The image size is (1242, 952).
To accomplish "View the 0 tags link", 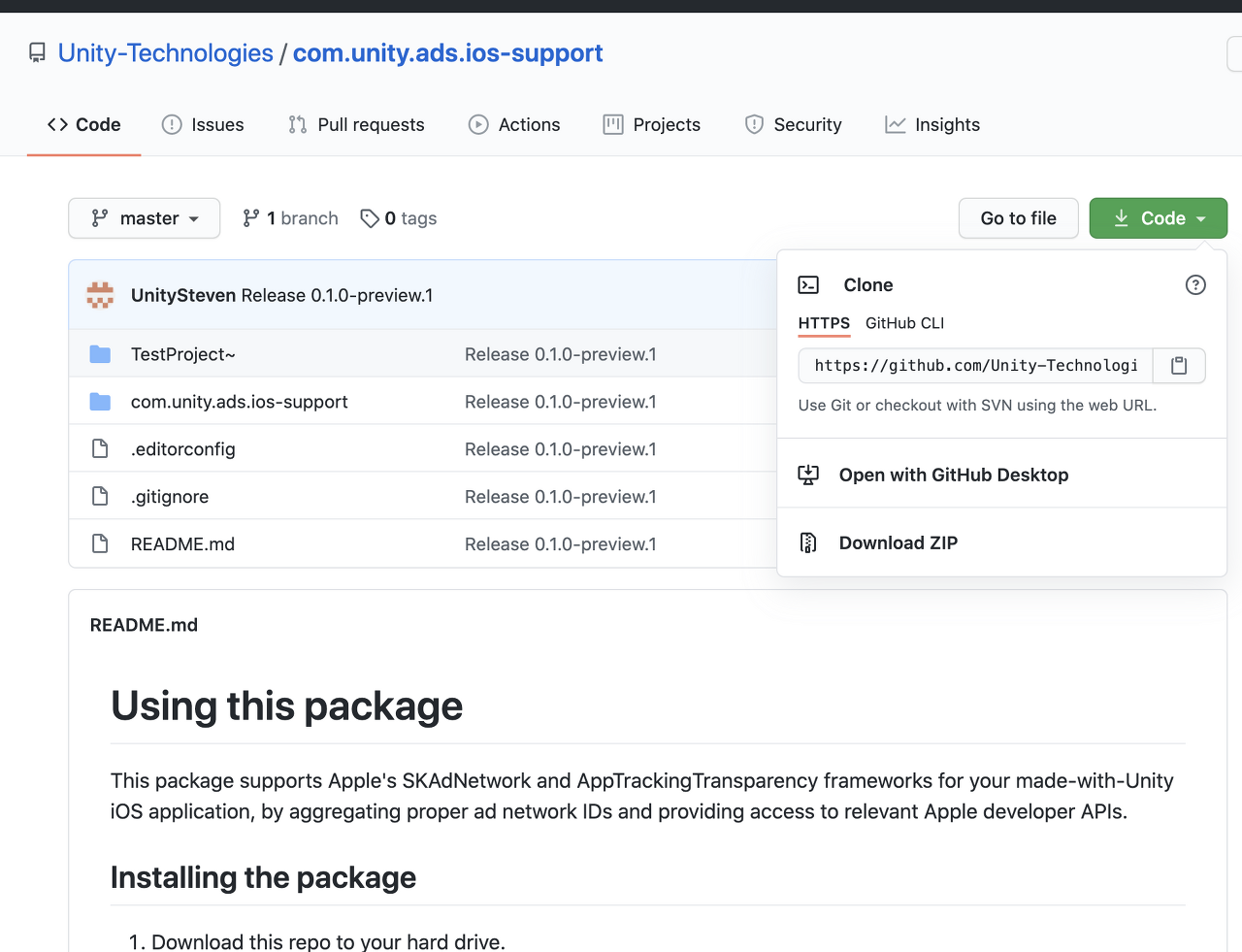I will 398,218.
